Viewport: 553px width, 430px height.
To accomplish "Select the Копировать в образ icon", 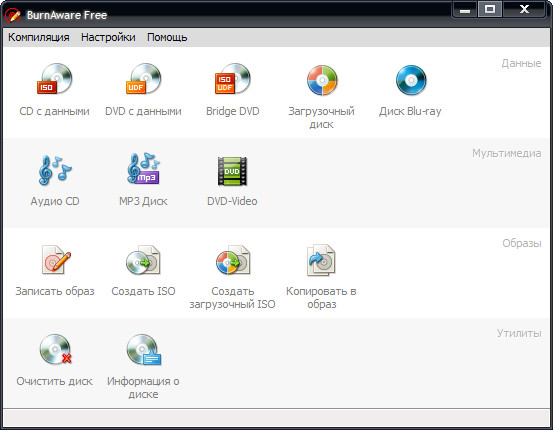I will tap(321, 260).
